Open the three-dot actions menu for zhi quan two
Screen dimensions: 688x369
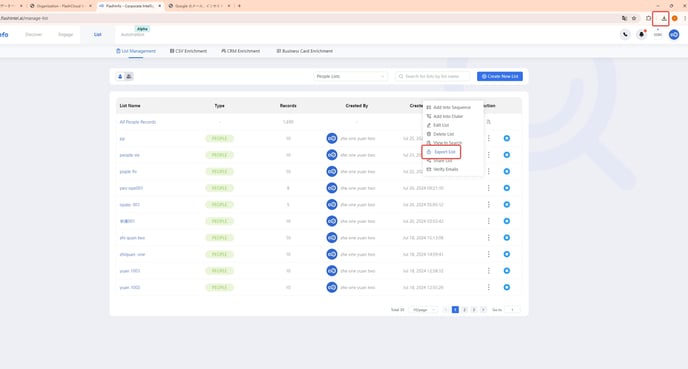(488, 238)
